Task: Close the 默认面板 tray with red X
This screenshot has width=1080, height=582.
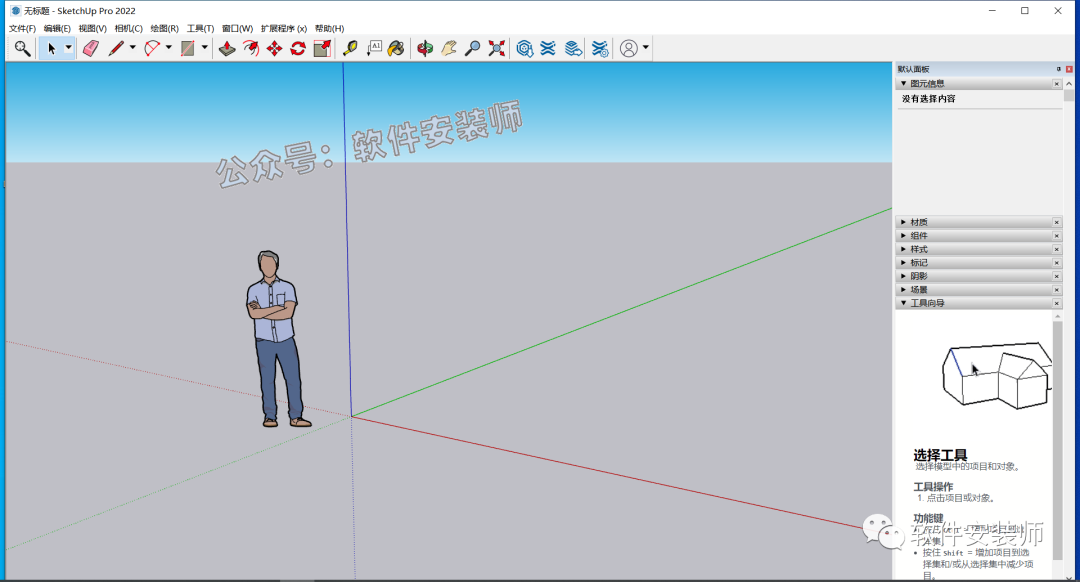Action: [x=1069, y=69]
